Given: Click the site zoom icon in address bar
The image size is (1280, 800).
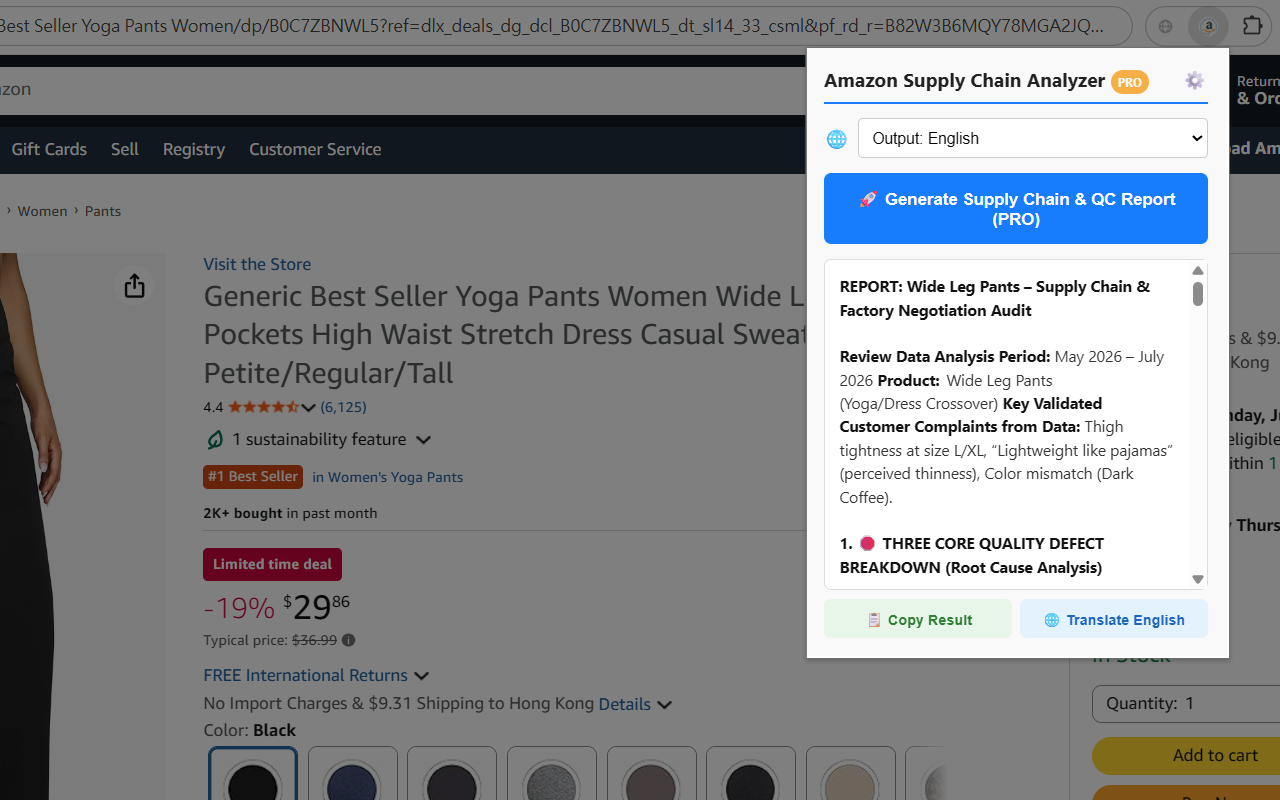Looking at the screenshot, I should tap(1165, 26).
